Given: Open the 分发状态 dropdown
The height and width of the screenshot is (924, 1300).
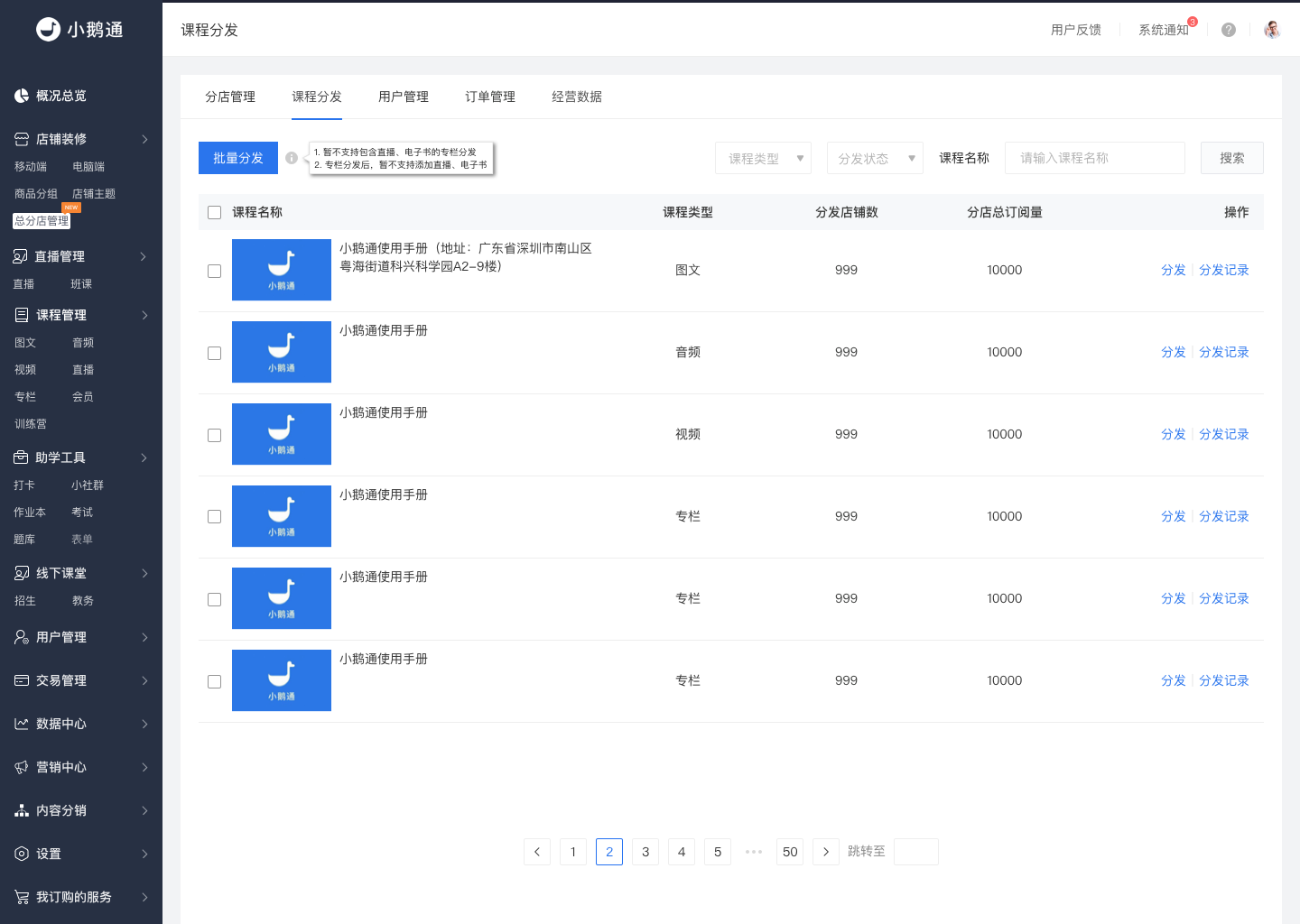Looking at the screenshot, I should (x=875, y=158).
